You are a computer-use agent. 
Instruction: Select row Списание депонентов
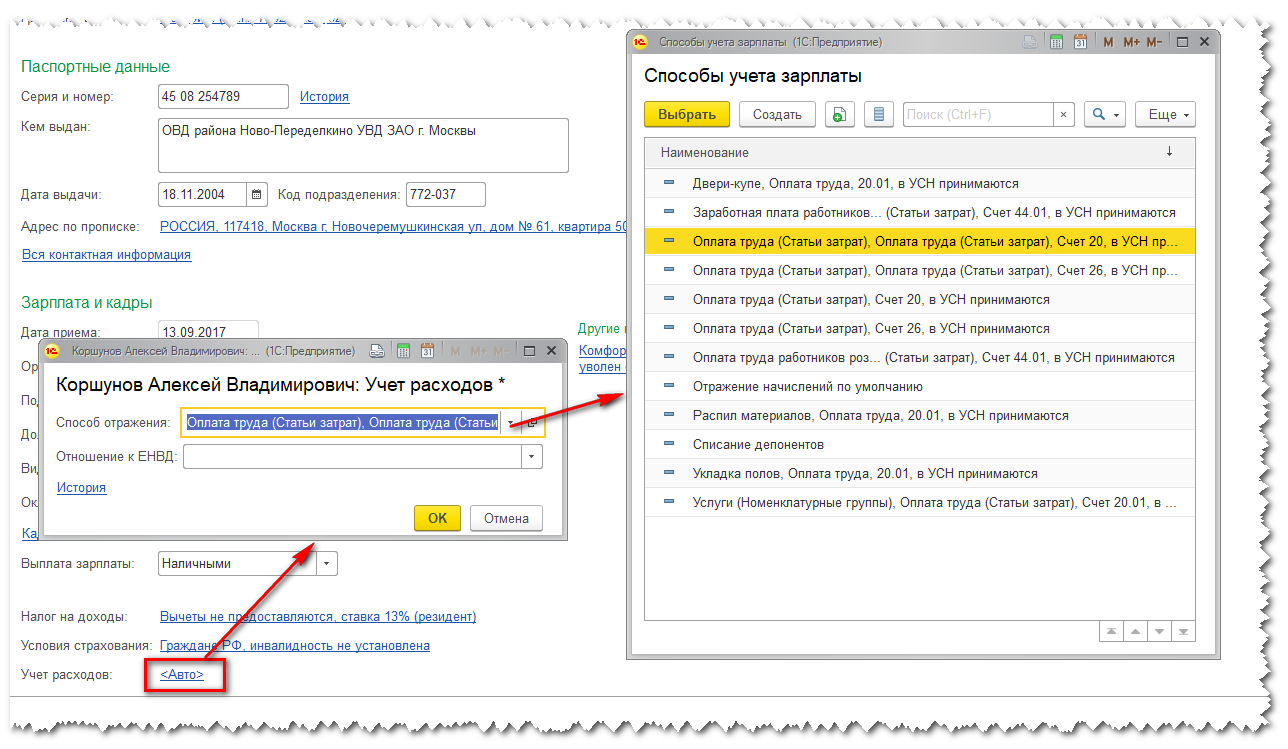pyautogui.click(x=920, y=445)
